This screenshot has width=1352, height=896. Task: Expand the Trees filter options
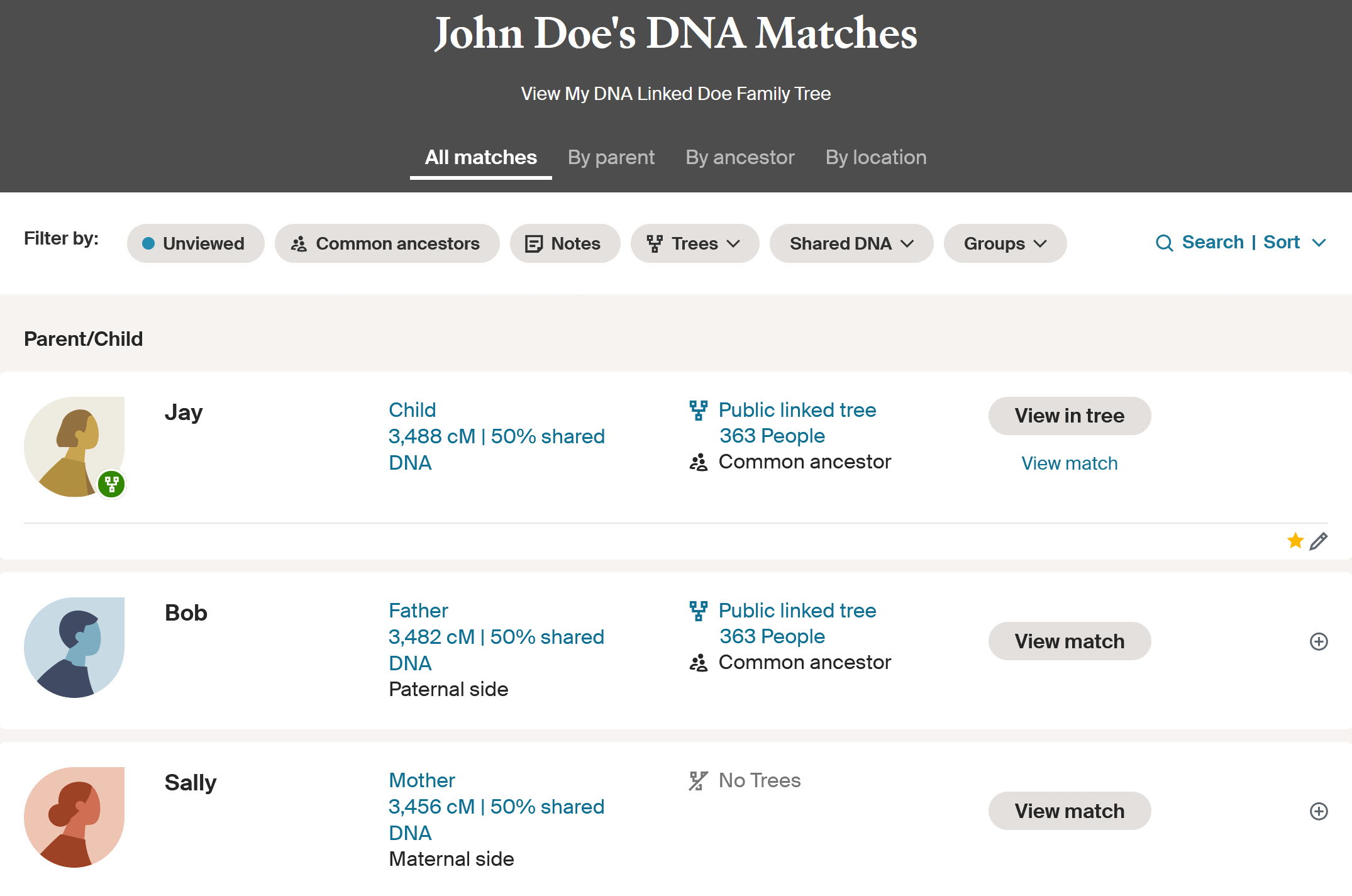click(694, 243)
